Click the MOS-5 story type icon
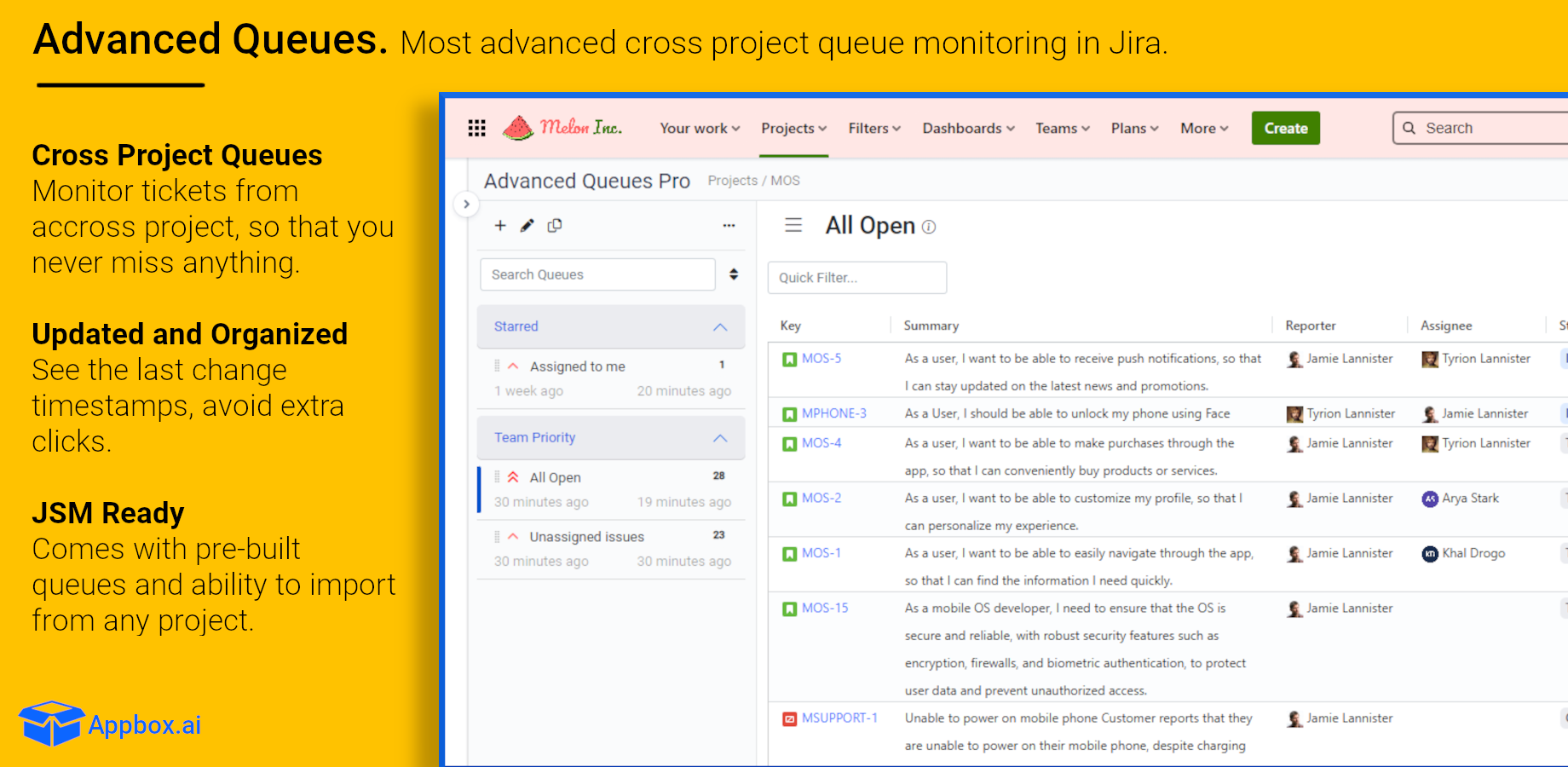Screen dimensions: 1568x767 click(789, 360)
